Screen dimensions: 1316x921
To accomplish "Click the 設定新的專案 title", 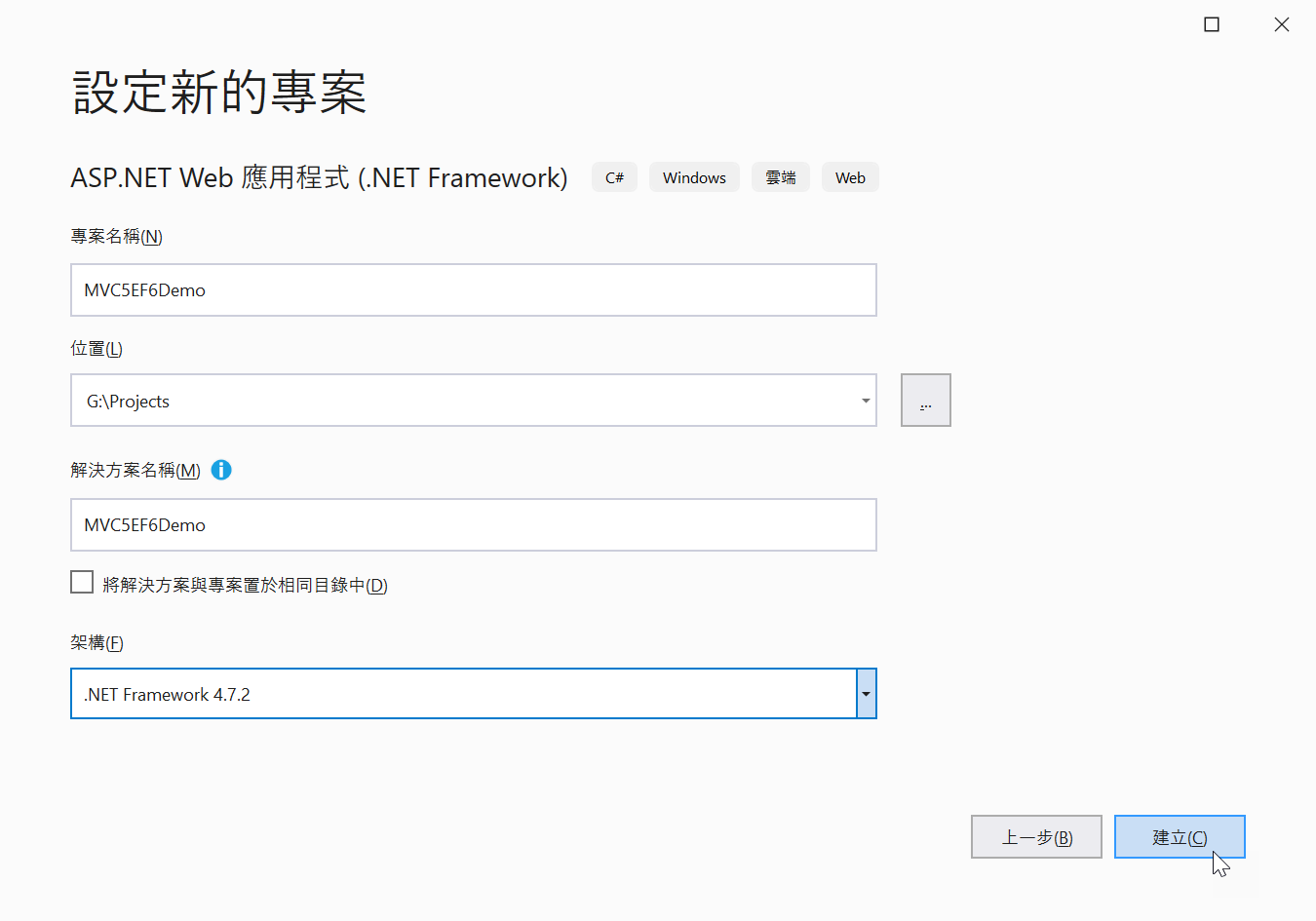I will (x=219, y=94).
